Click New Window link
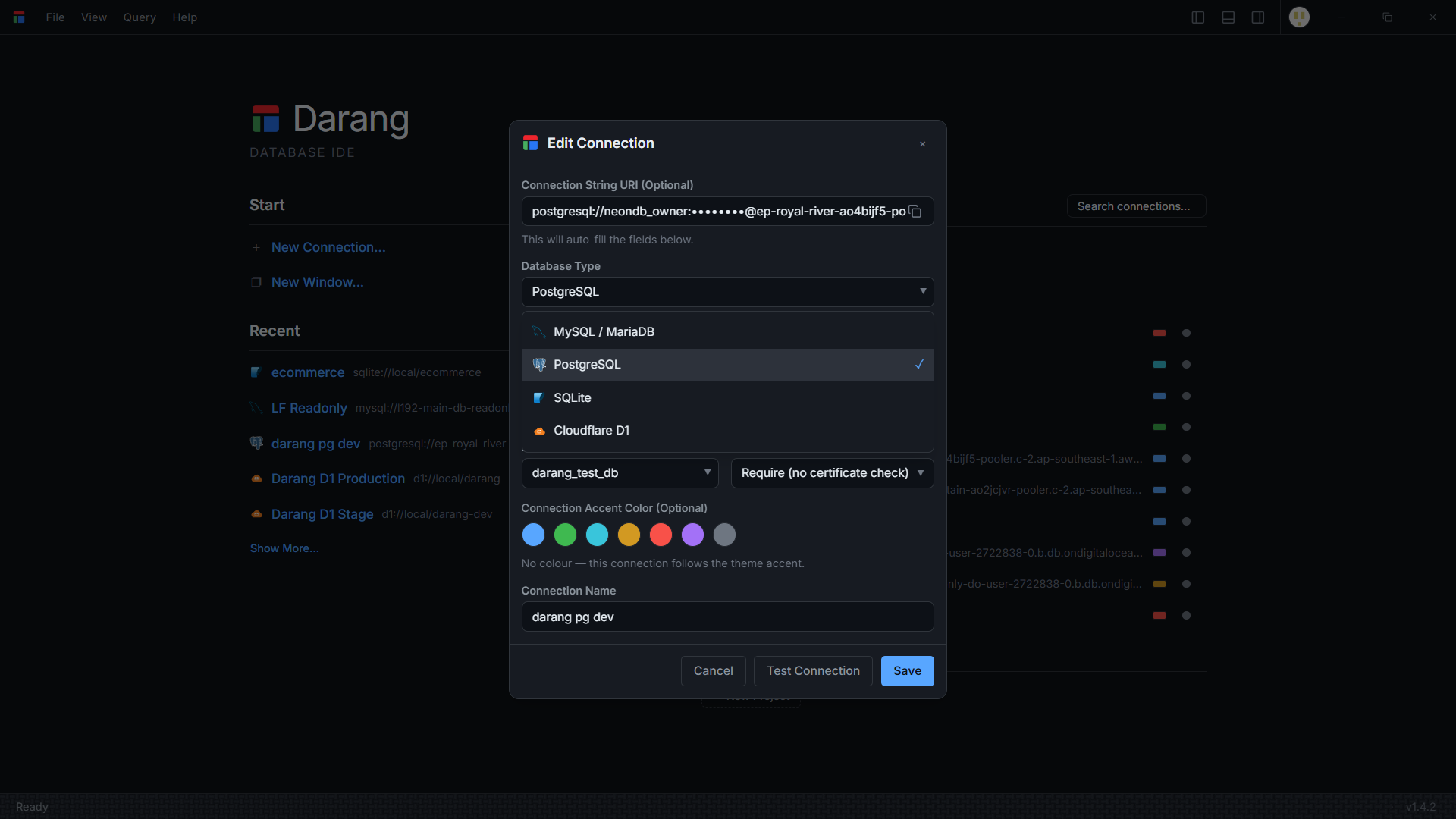This screenshot has width=1456, height=819. pos(318,282)
